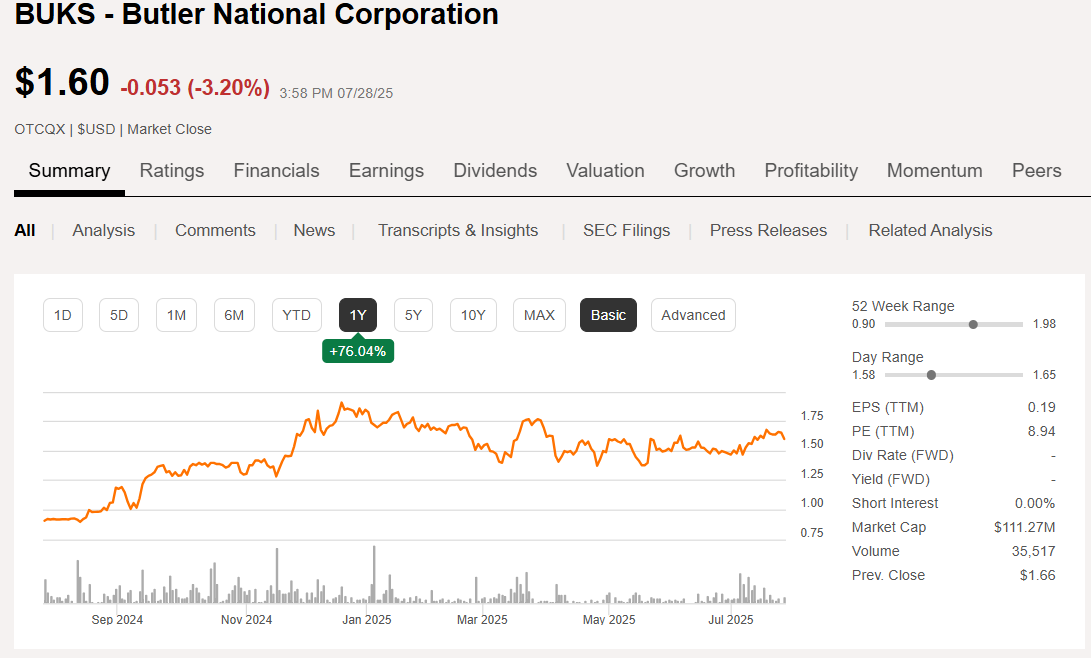Click the Volume value 35,517

coord(1033,551)
